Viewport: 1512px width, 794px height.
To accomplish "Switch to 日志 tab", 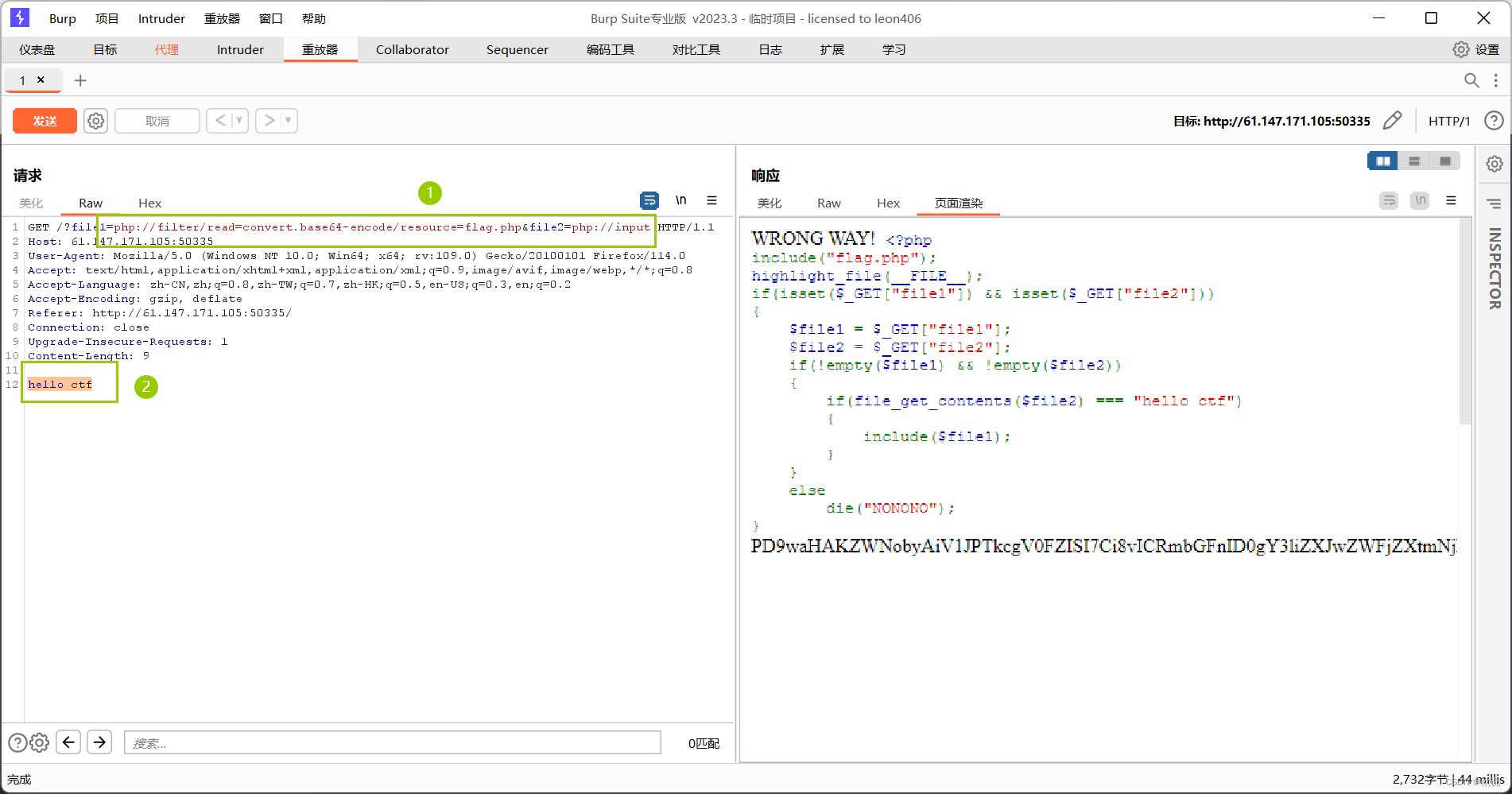I will [770, 49].
